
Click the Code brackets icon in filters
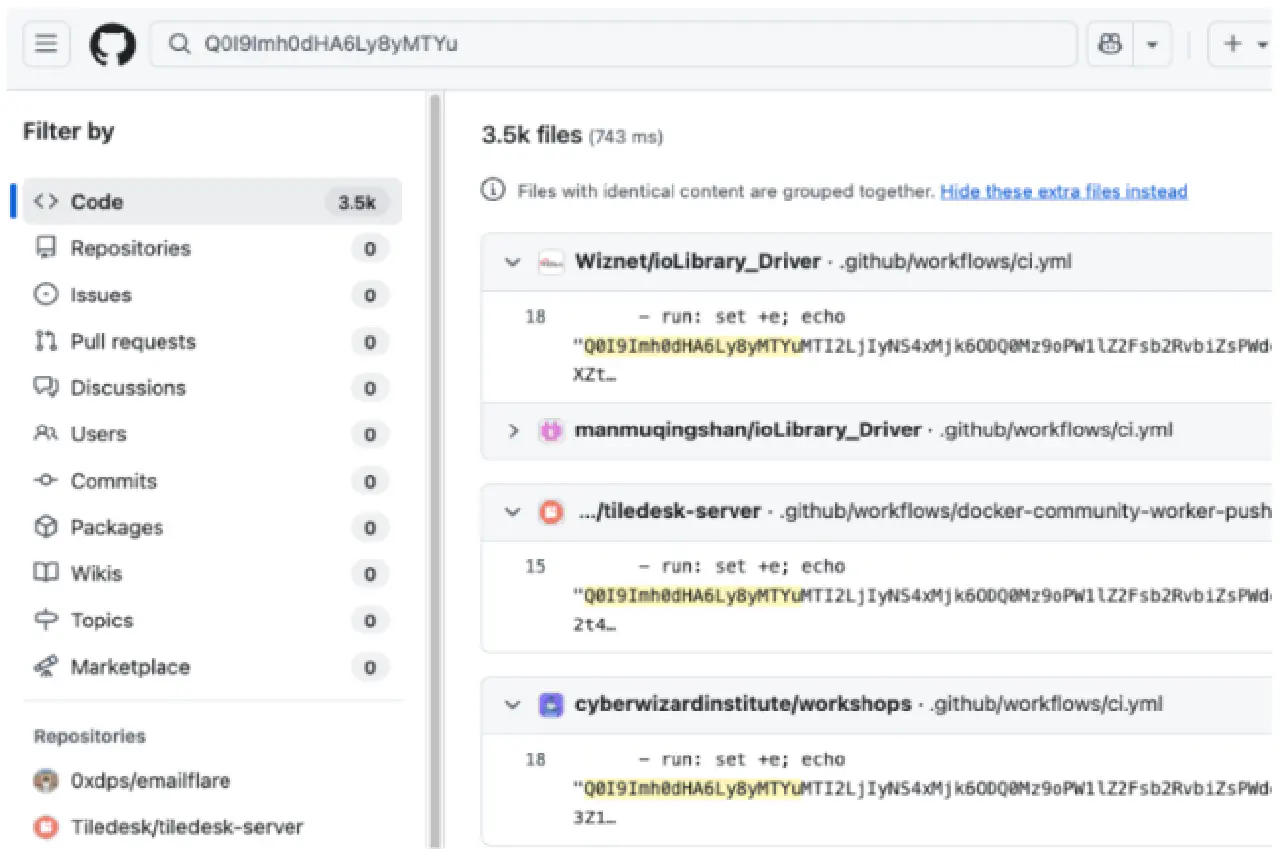click(46, 202)
